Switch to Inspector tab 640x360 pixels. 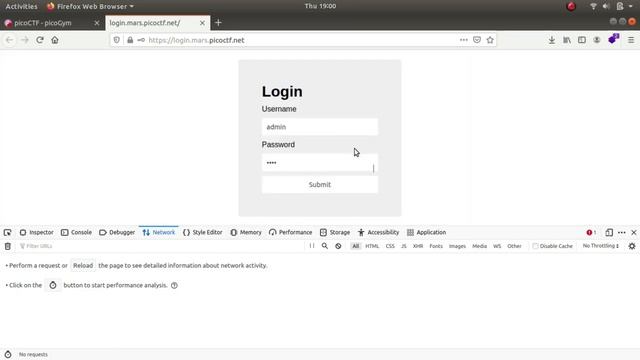[37, 232]
